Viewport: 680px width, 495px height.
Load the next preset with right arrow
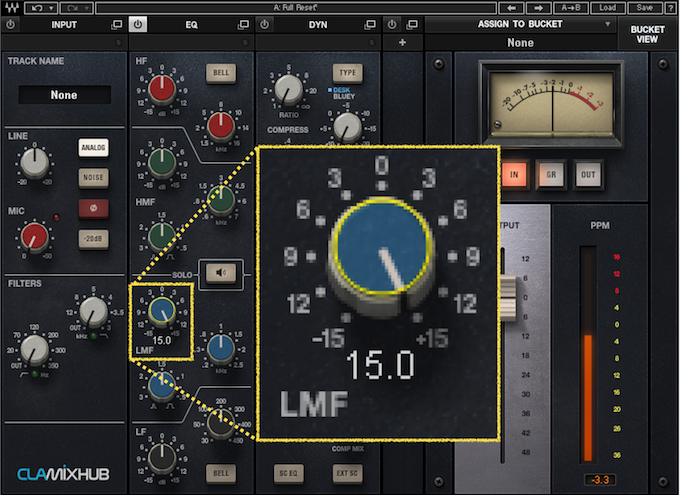coord(539,8)
